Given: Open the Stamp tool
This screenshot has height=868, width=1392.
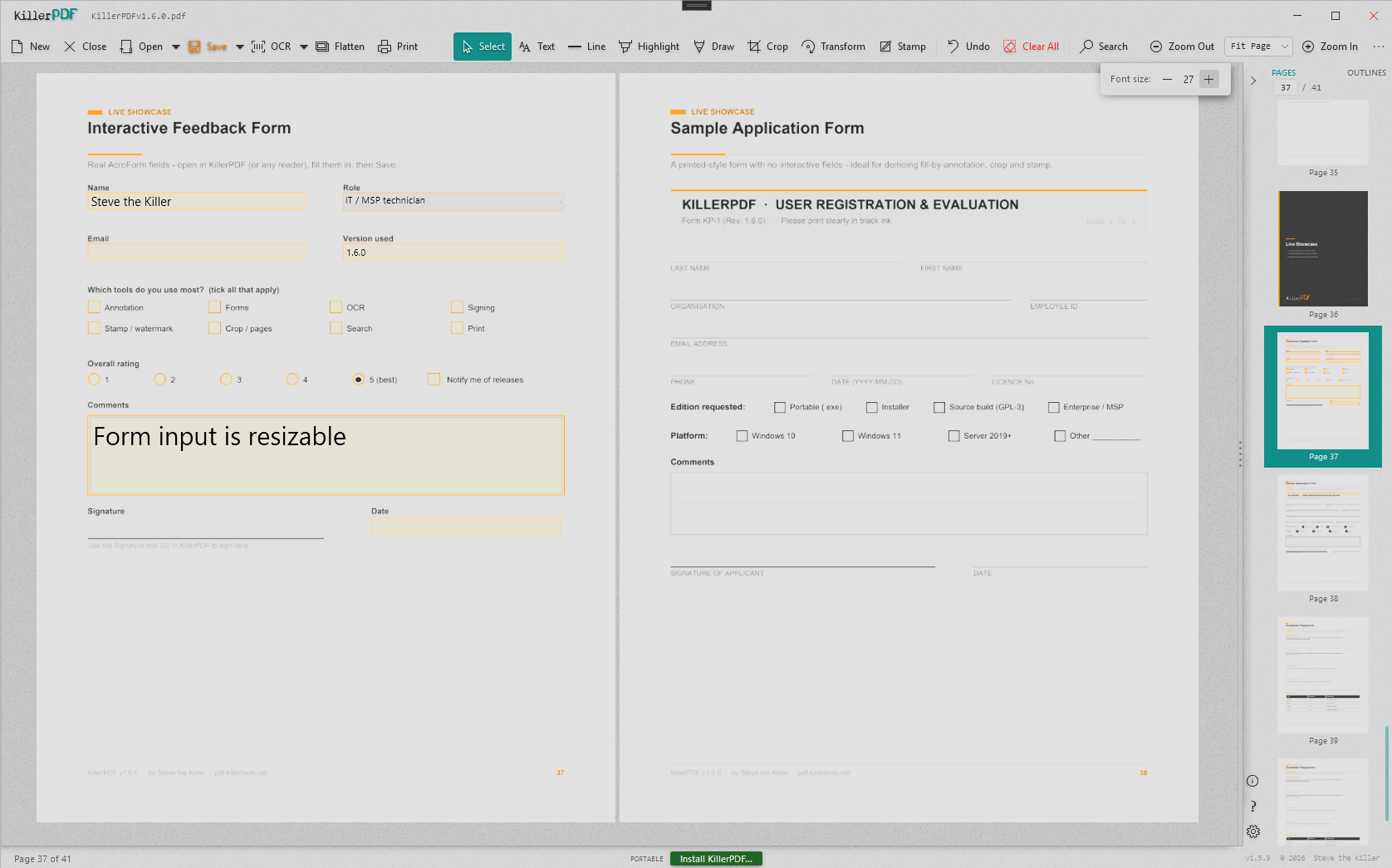Looking at the screenshot, I should click(903, 47).
